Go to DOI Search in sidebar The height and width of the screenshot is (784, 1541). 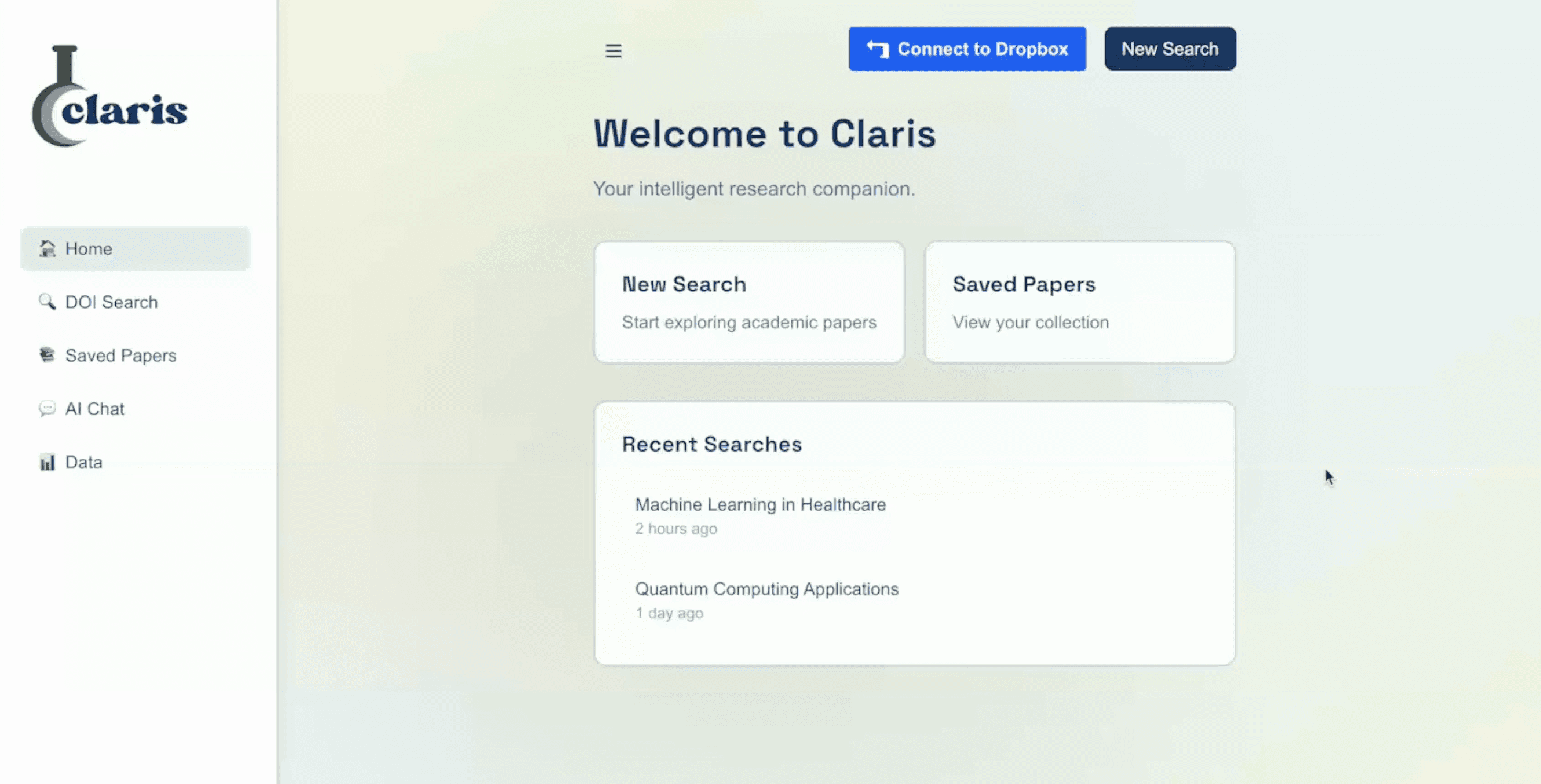tap(135, 302)
